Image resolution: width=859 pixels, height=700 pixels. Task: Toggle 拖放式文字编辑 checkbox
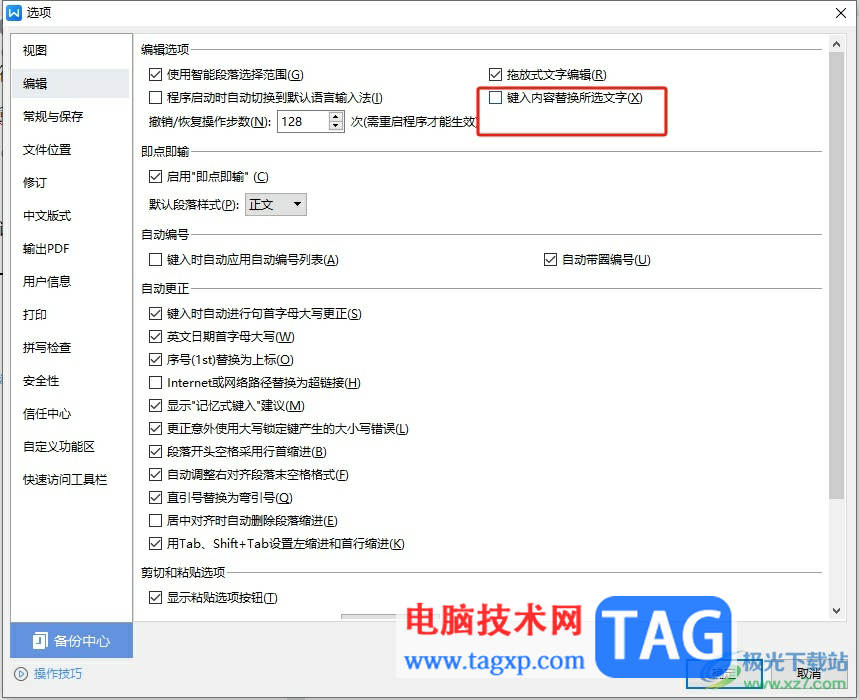pos(495,74)
